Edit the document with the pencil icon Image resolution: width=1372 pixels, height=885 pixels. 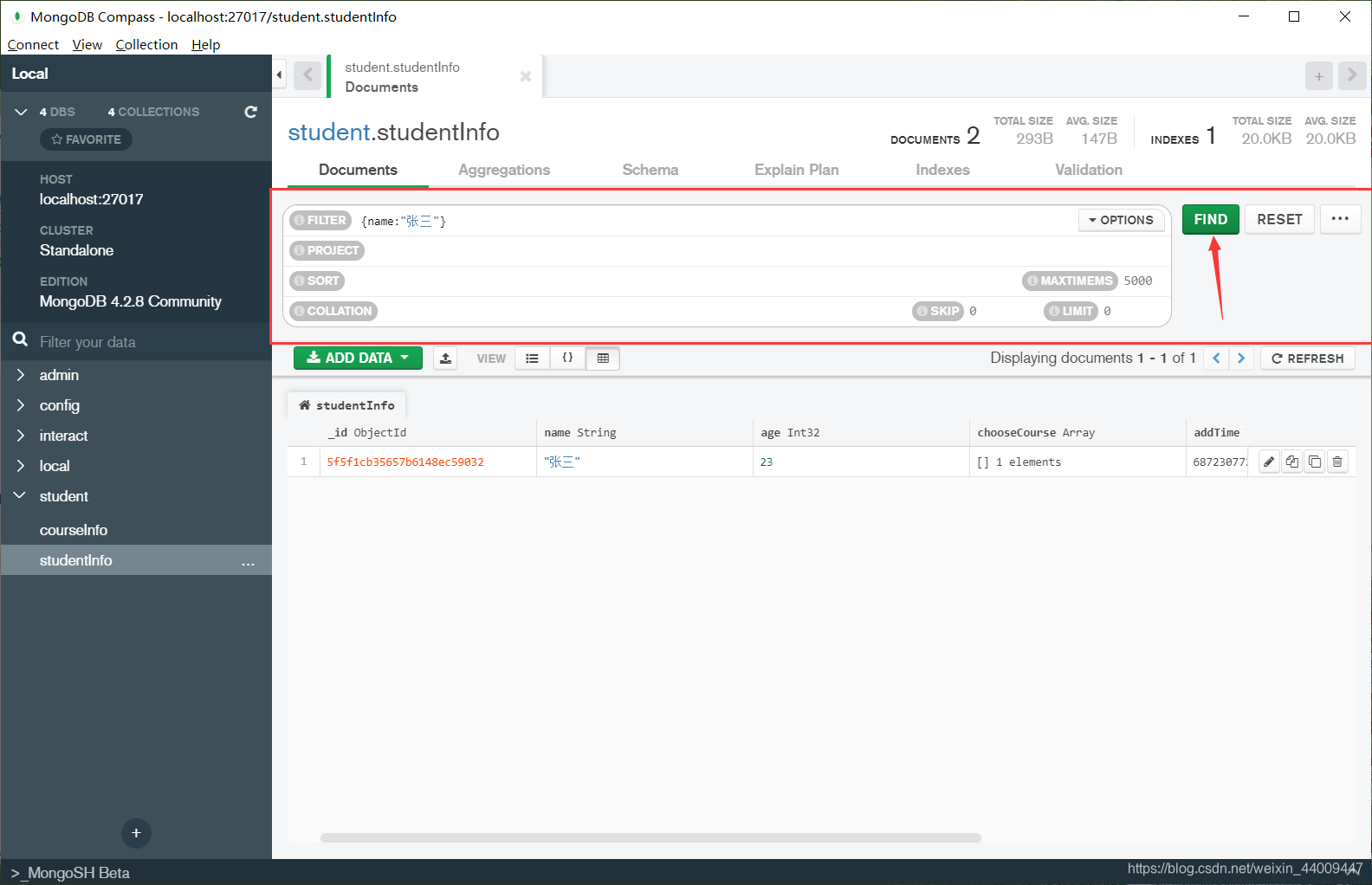(x=1269, y=462)
